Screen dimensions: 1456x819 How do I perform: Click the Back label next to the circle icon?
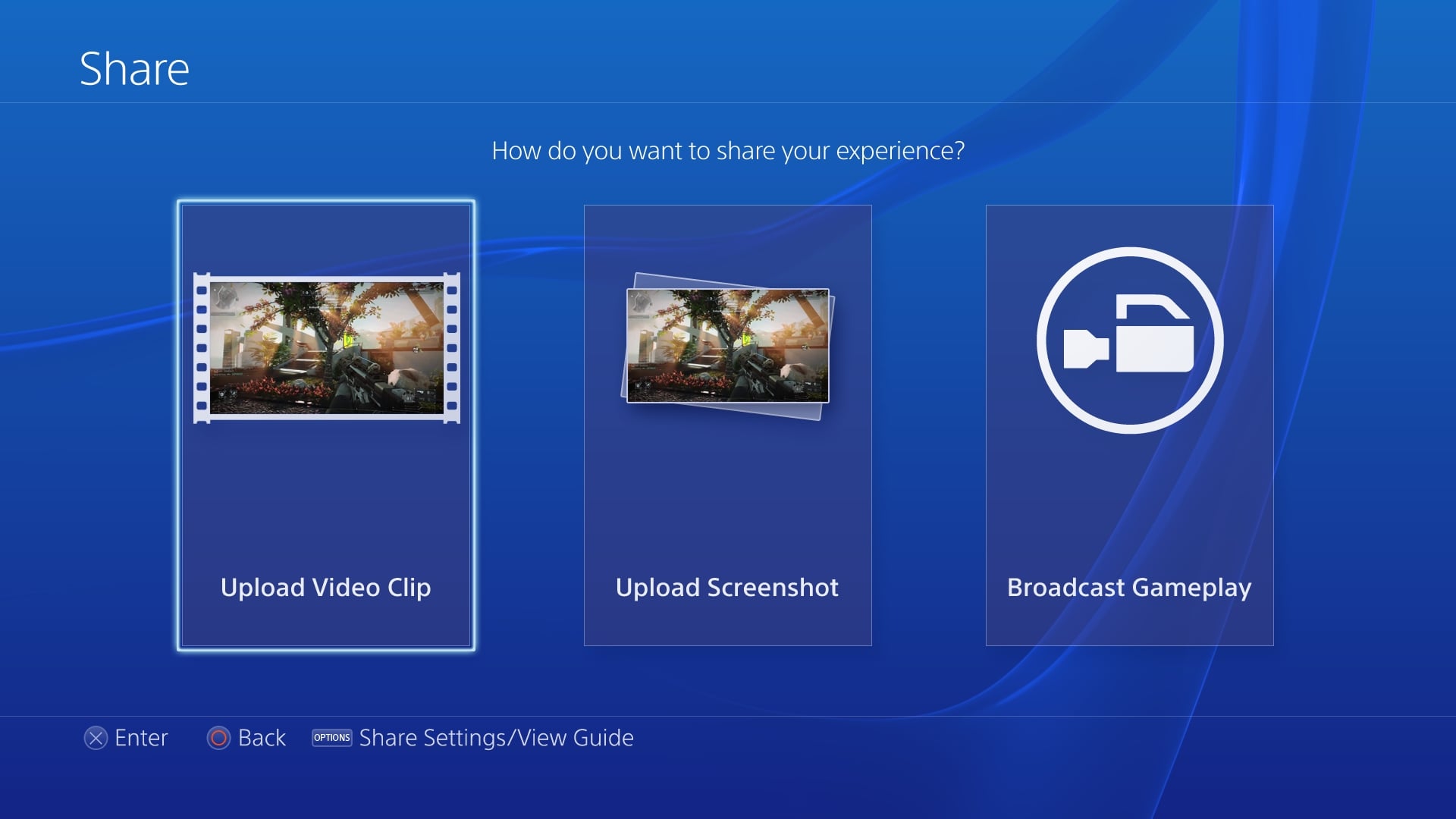click(x=262, y=738)
